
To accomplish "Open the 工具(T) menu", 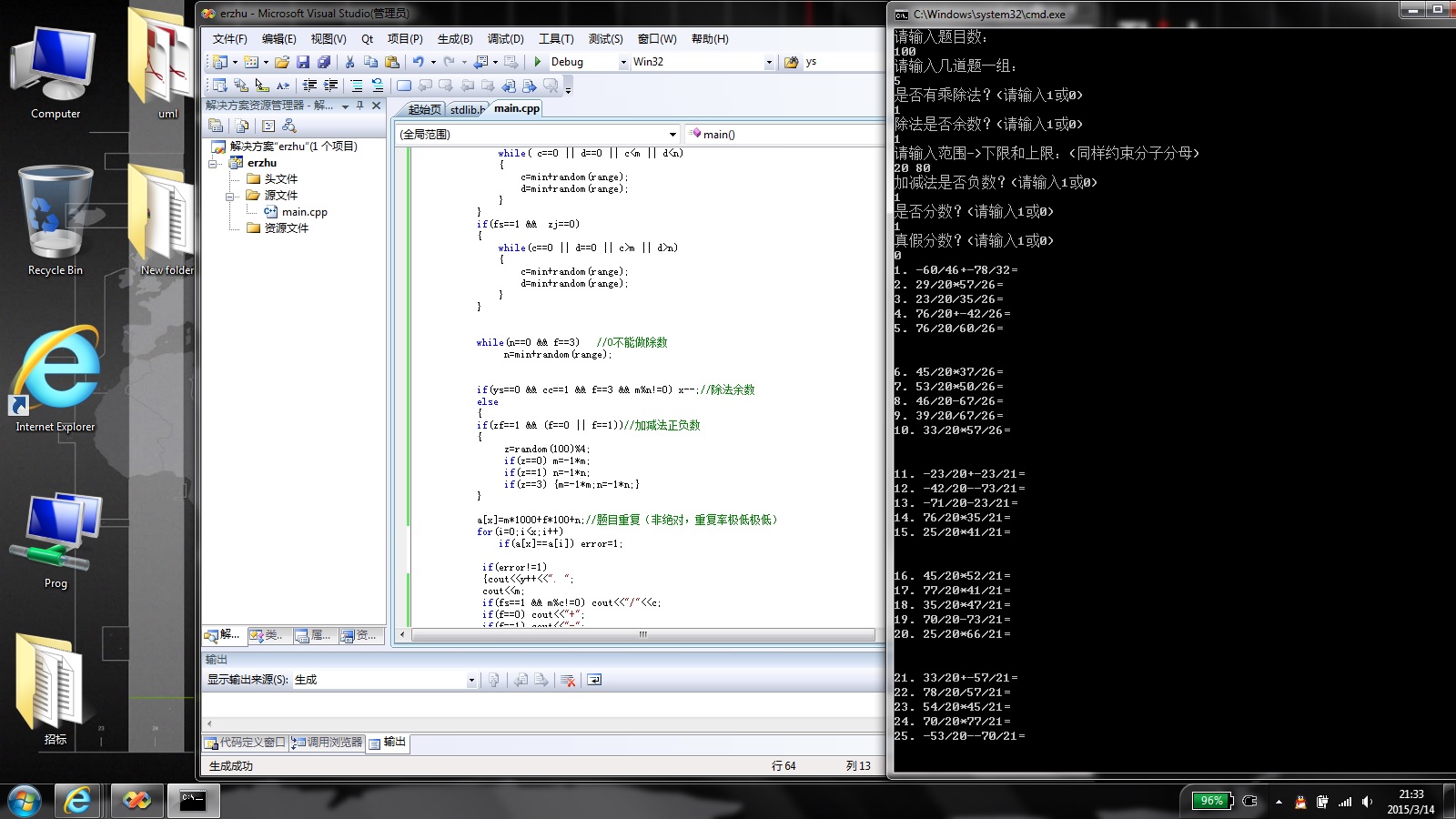I will pyautogui.click(x=556, y=38).
